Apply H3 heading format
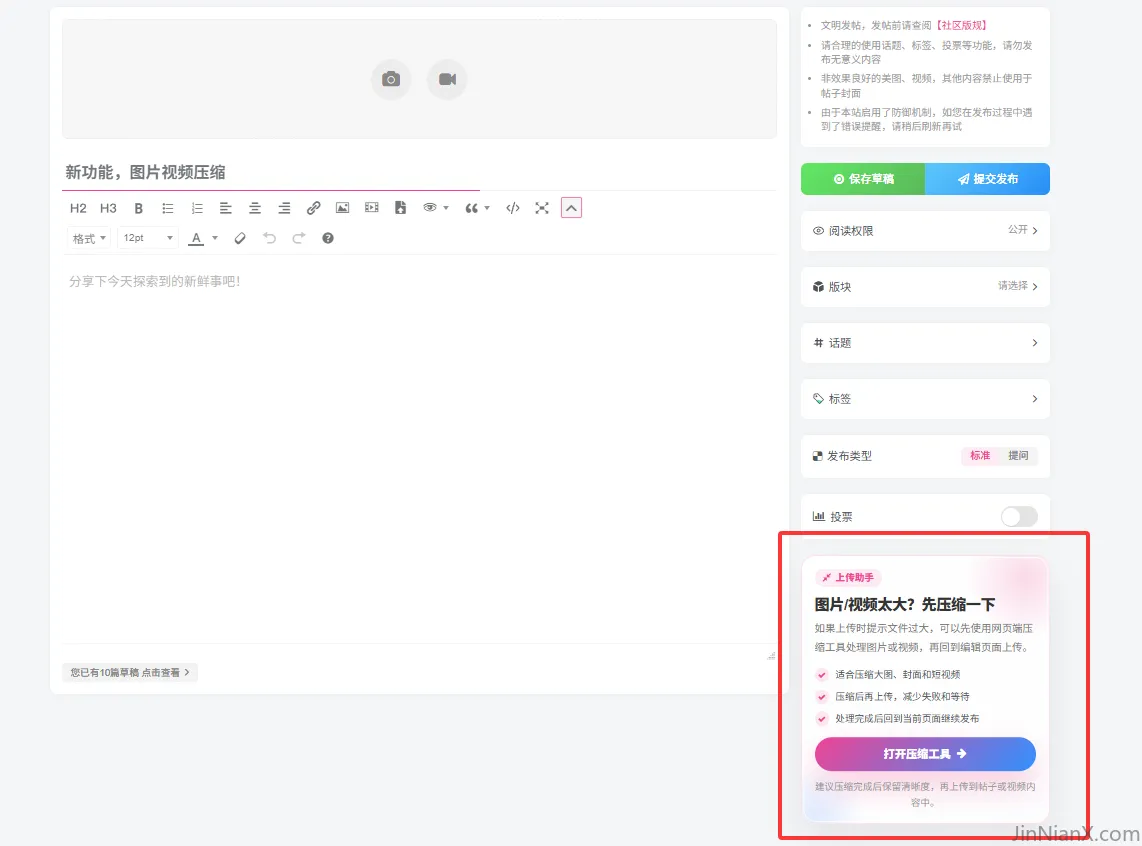Screen dimensions: 1142x846 pos(108,208)
